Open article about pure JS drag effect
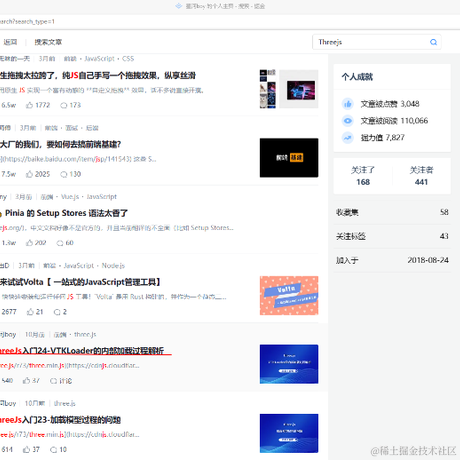This screenshot has height=460, width=460. 98,76
